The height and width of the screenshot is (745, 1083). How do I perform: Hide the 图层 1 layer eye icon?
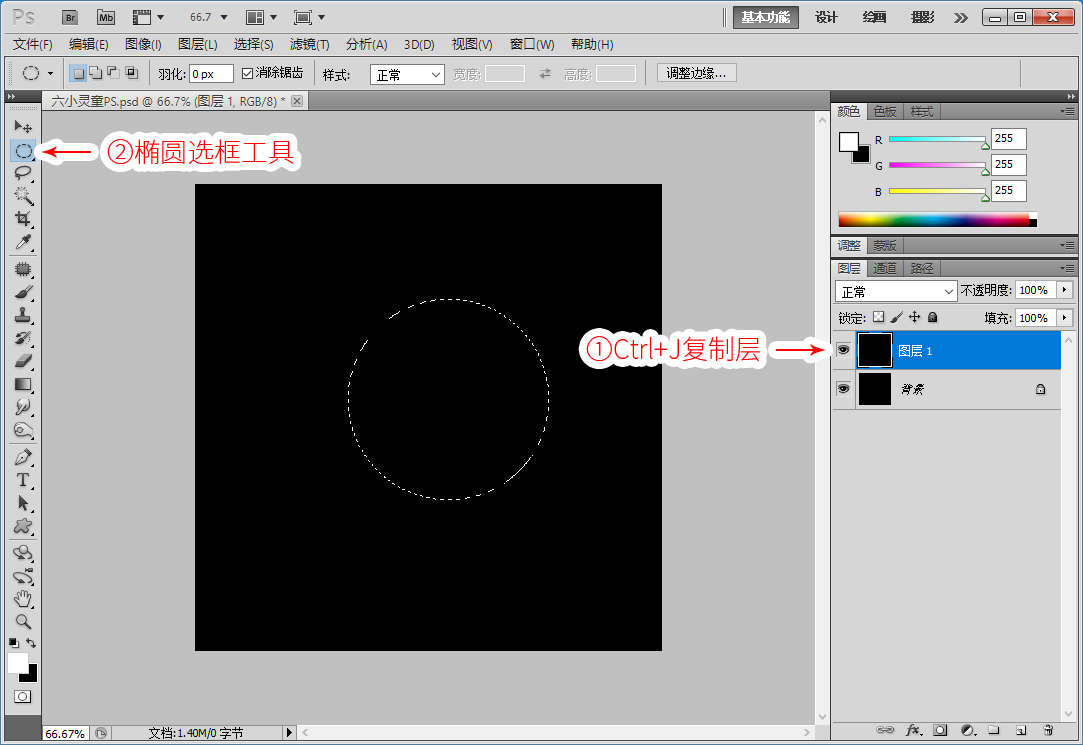pos(843,350)
